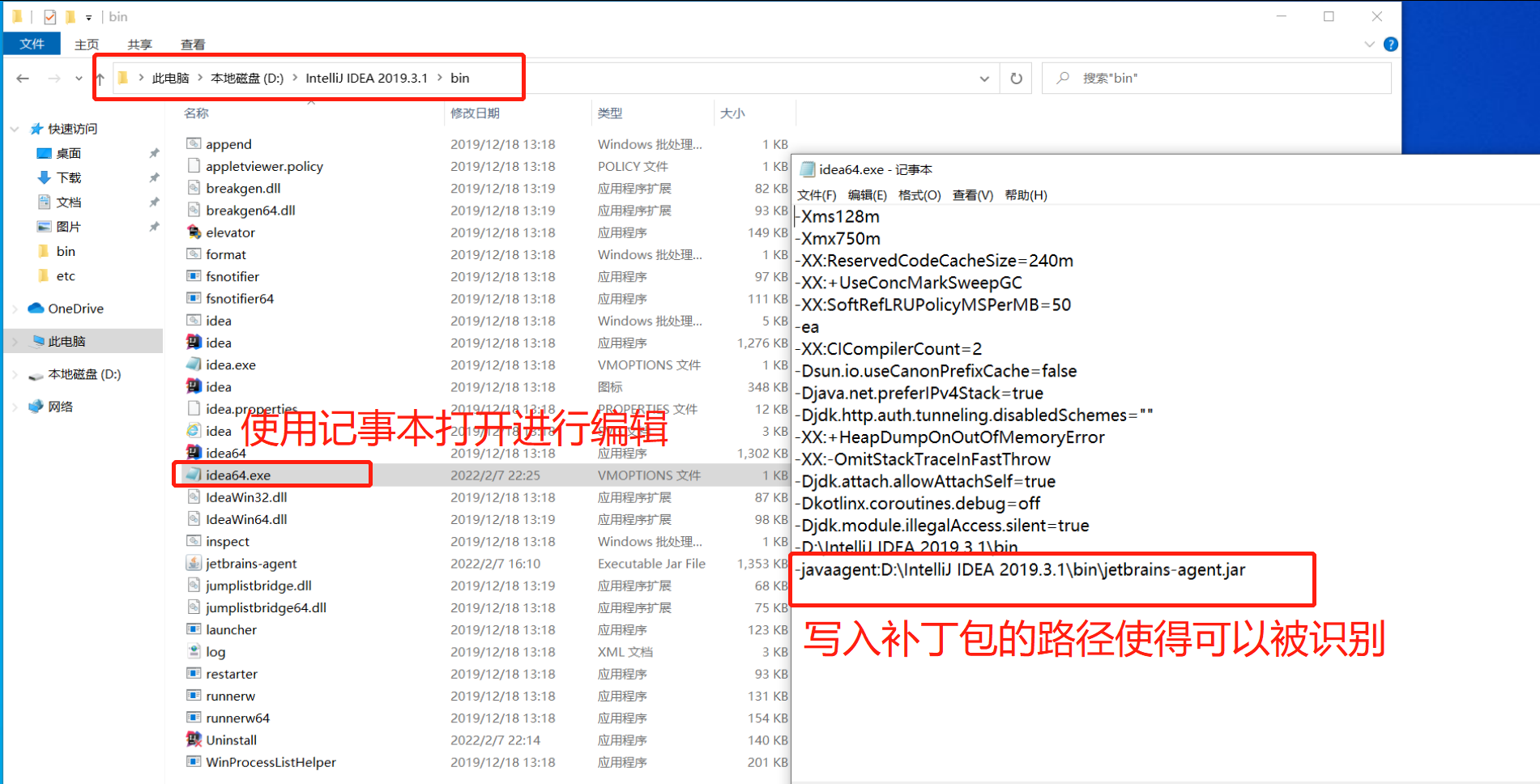Click IntelliJ IDEA 2019.3.1 breadcrumb segment

(x=366, y=79)
